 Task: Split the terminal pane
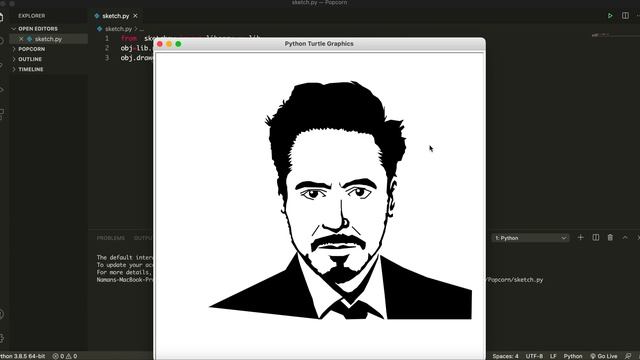point(596,238)
